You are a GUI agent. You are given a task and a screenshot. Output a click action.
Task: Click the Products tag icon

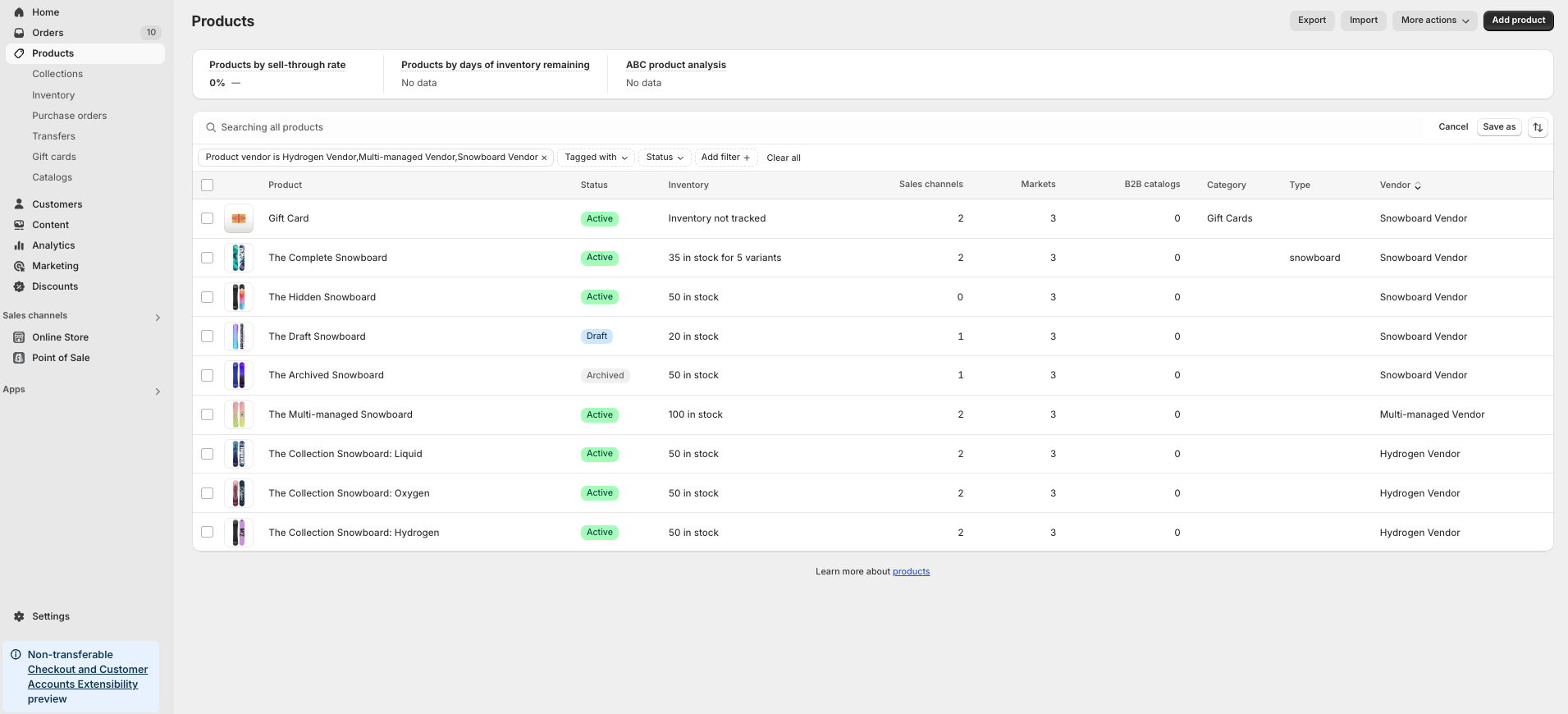pos(19,53)
